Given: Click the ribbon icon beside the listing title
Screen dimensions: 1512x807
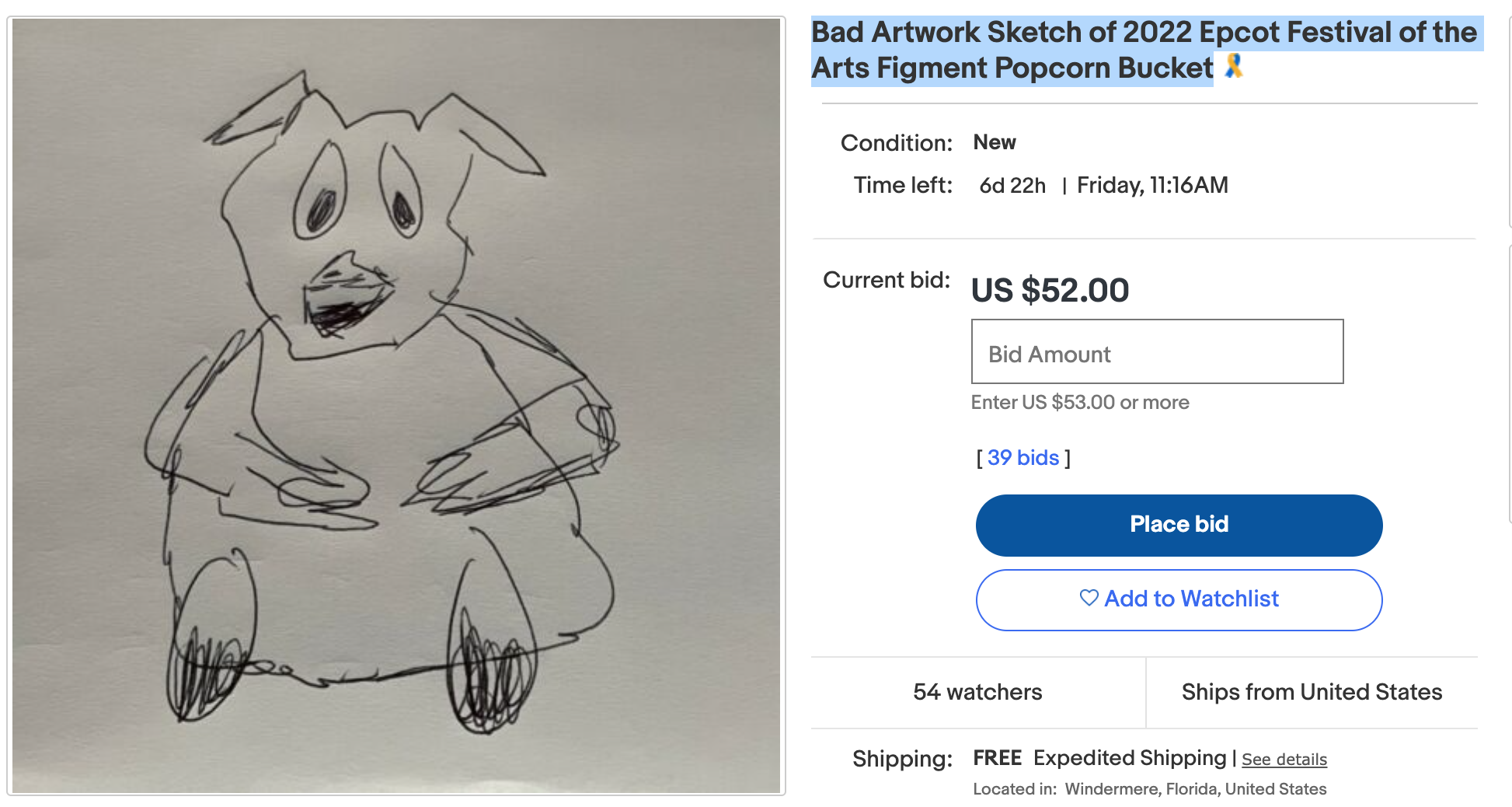Looking at the screenshot, I should [x=1233, y=66].
